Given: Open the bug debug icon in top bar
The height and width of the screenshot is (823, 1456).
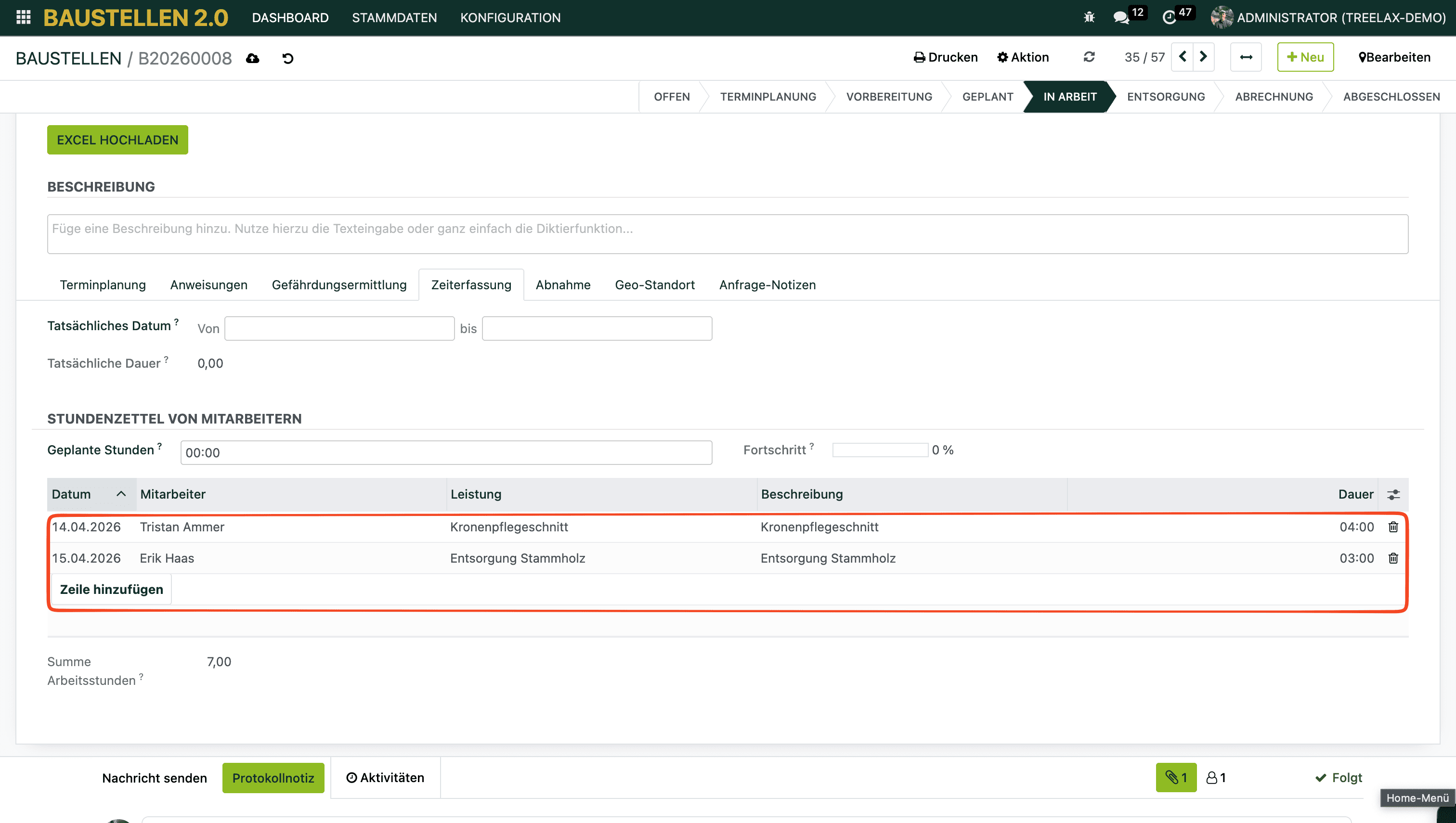Looking at the screenshot, I should click(x=1089, y=17).
